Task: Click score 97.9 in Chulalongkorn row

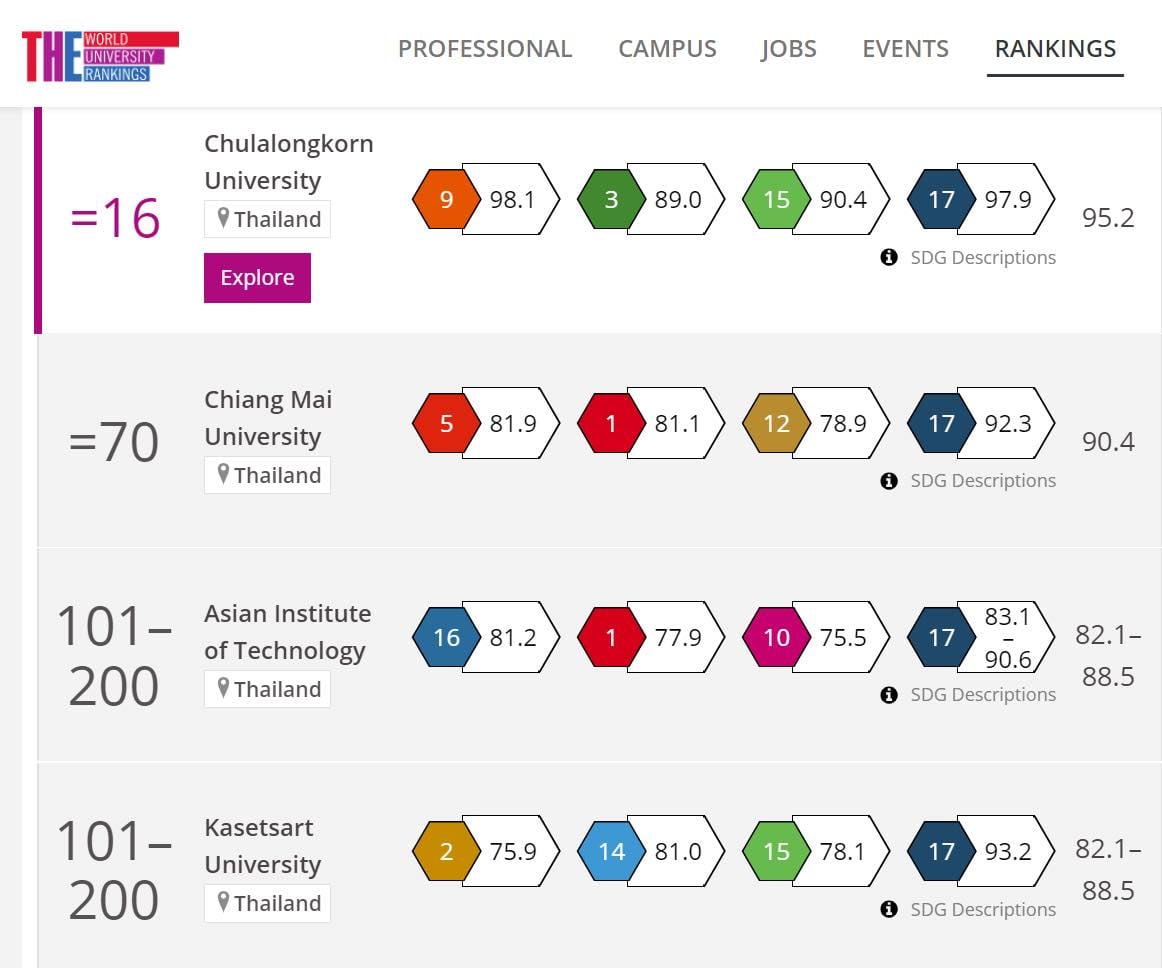Action: pos(1008,199)
